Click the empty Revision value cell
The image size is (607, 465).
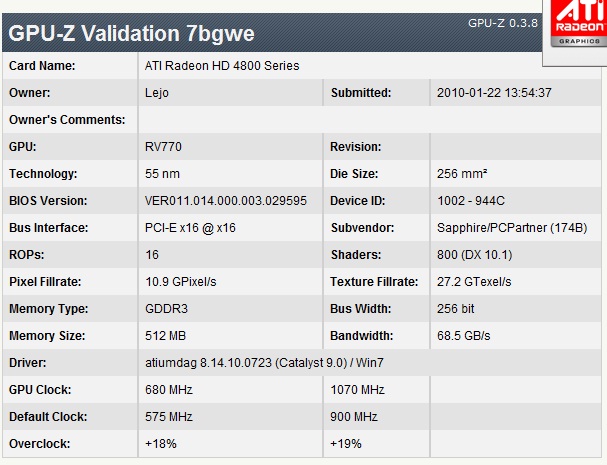point(515,147)
